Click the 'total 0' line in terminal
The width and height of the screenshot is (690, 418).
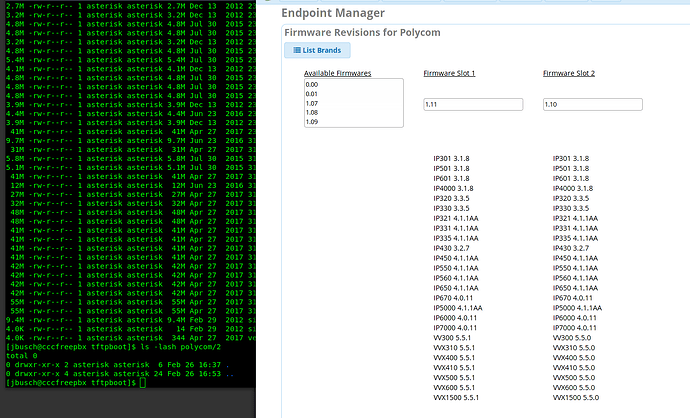(x=22, y=356)
